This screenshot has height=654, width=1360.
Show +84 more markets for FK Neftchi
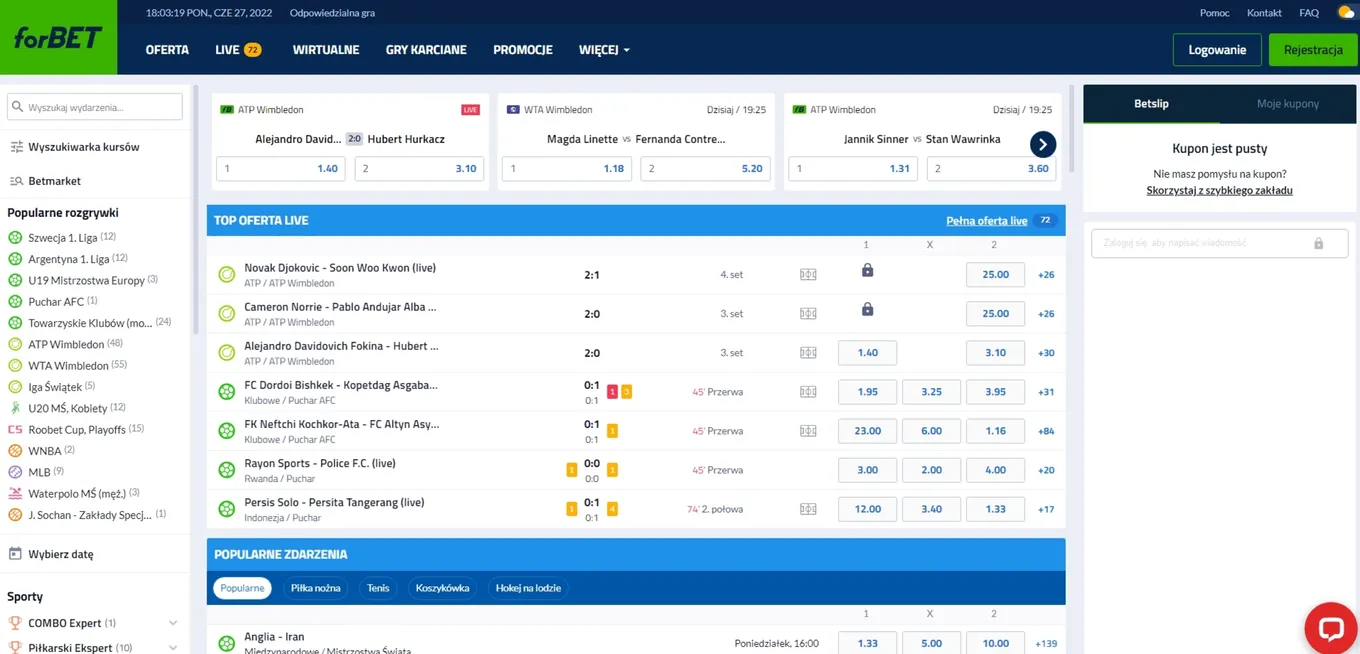[x=1046, y=431]
